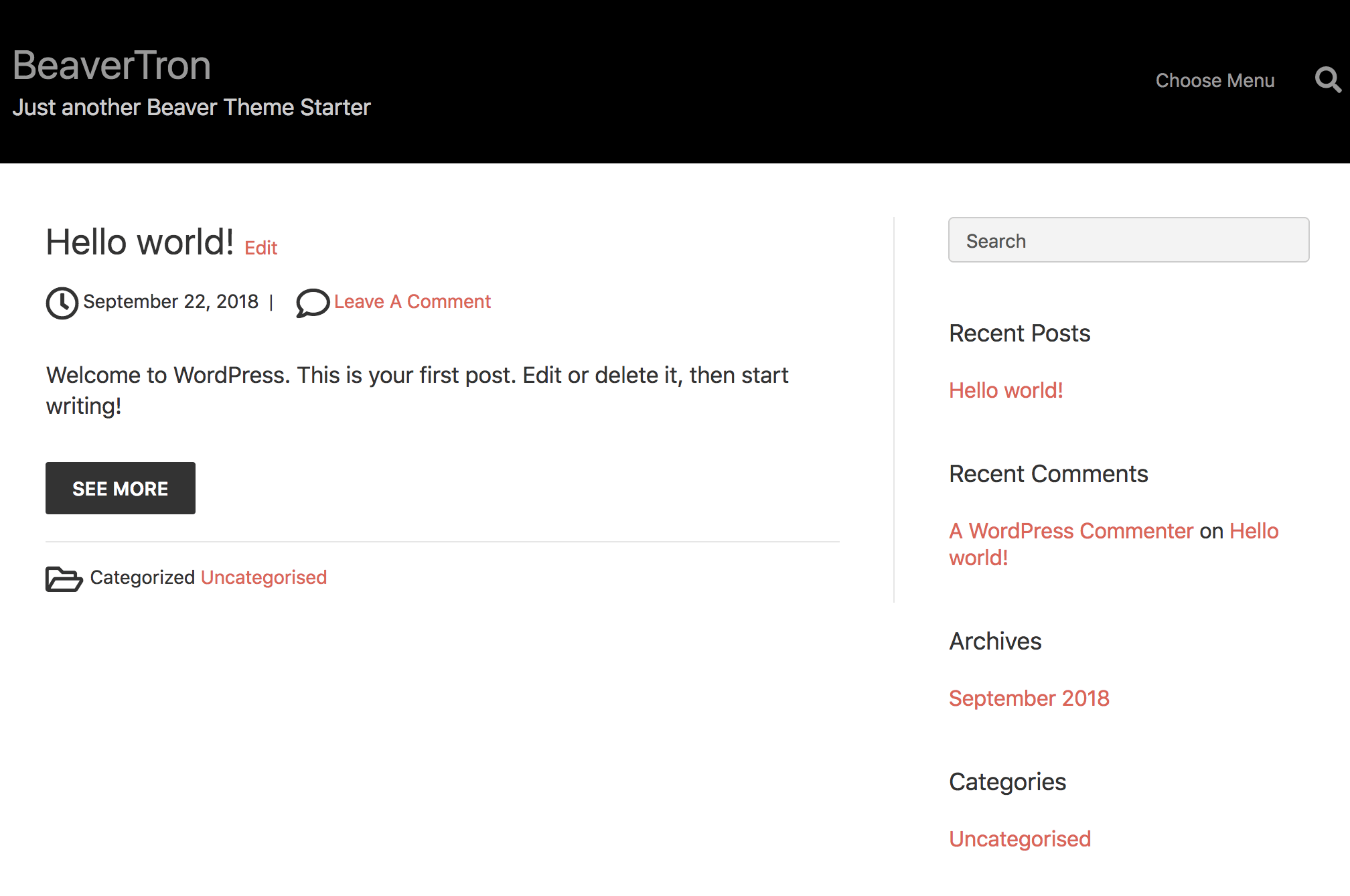Click the September 22, 2018 post date
Image resolution: width=1350 pixels, height=896 pixels.
pos(171,302)
